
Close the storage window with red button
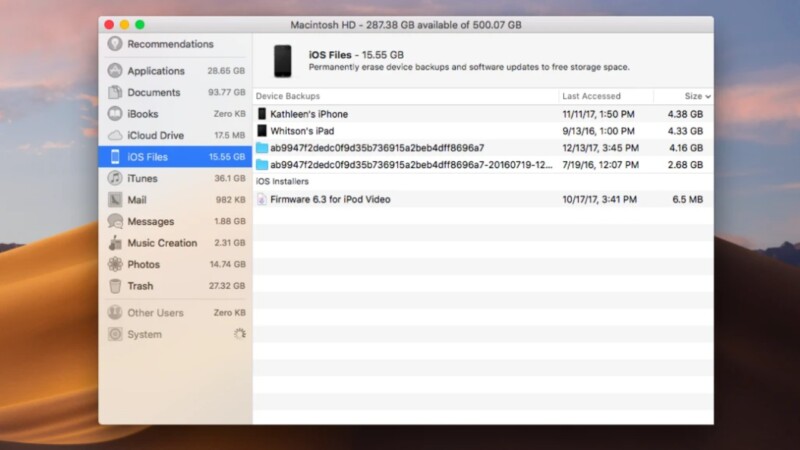(109, 24)
